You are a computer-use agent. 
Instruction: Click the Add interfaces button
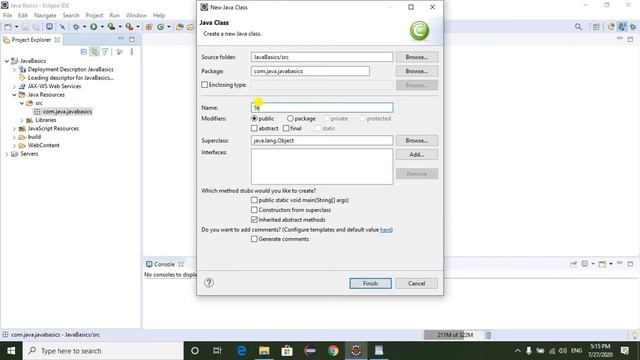coord(417,155)
